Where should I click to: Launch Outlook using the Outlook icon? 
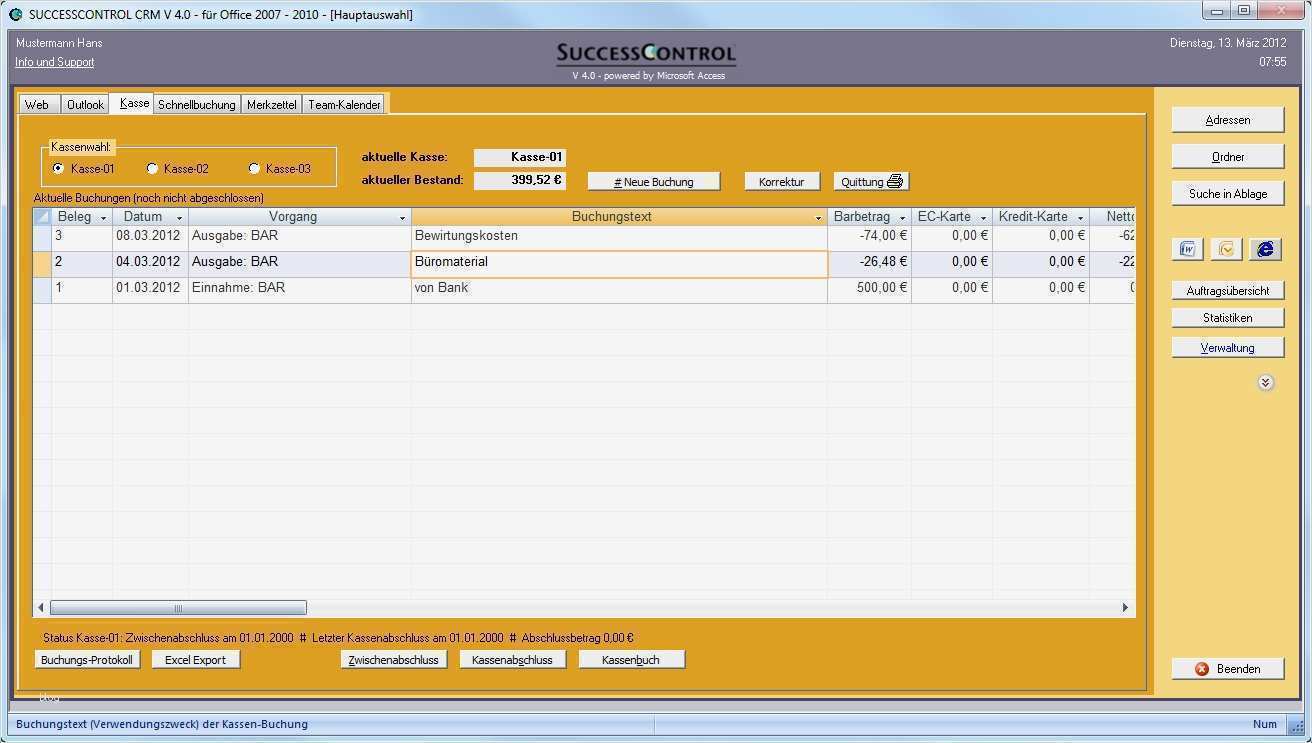[x=1227, y=249]
